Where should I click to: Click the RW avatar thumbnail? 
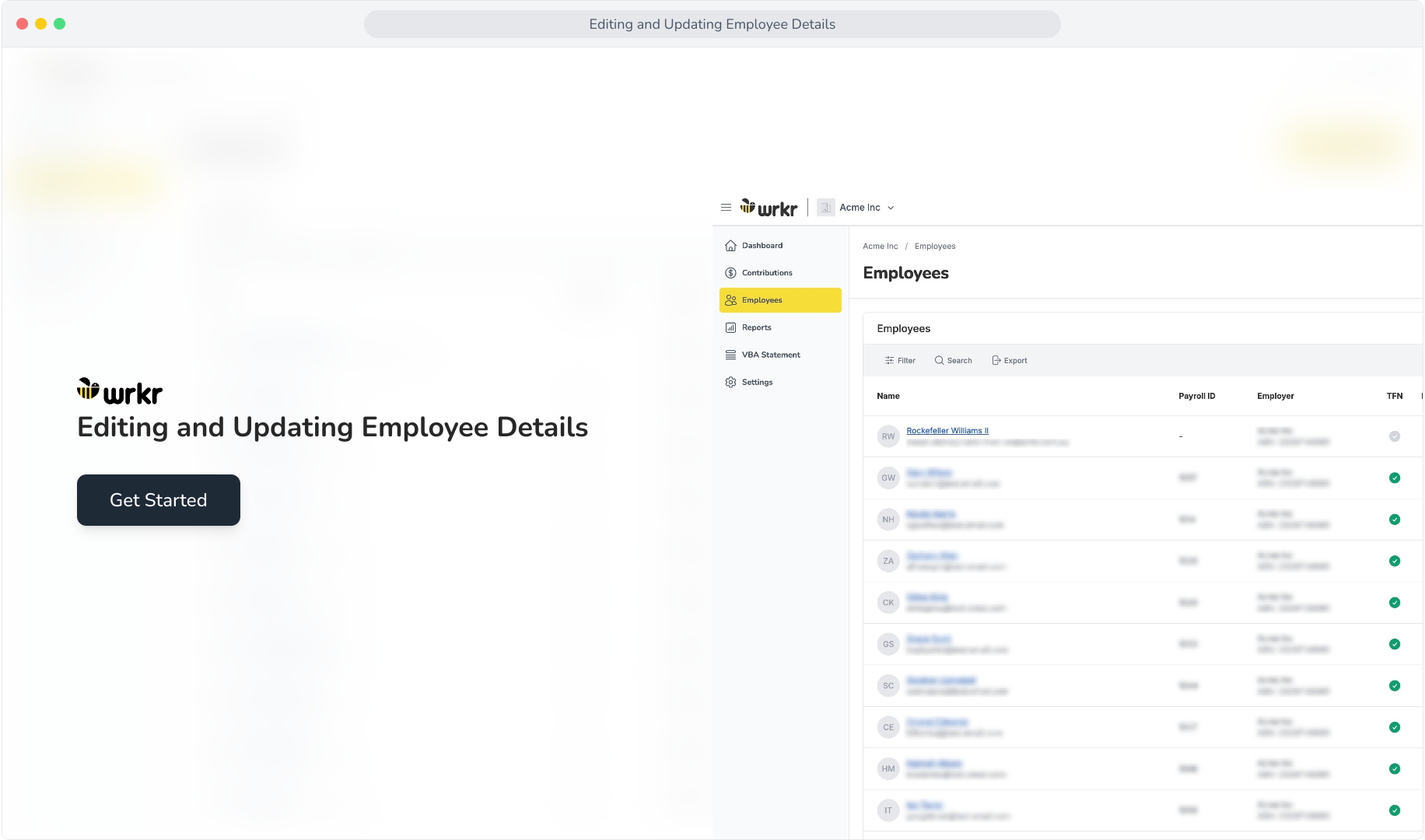pyautogui.click(x=888, y=436)
